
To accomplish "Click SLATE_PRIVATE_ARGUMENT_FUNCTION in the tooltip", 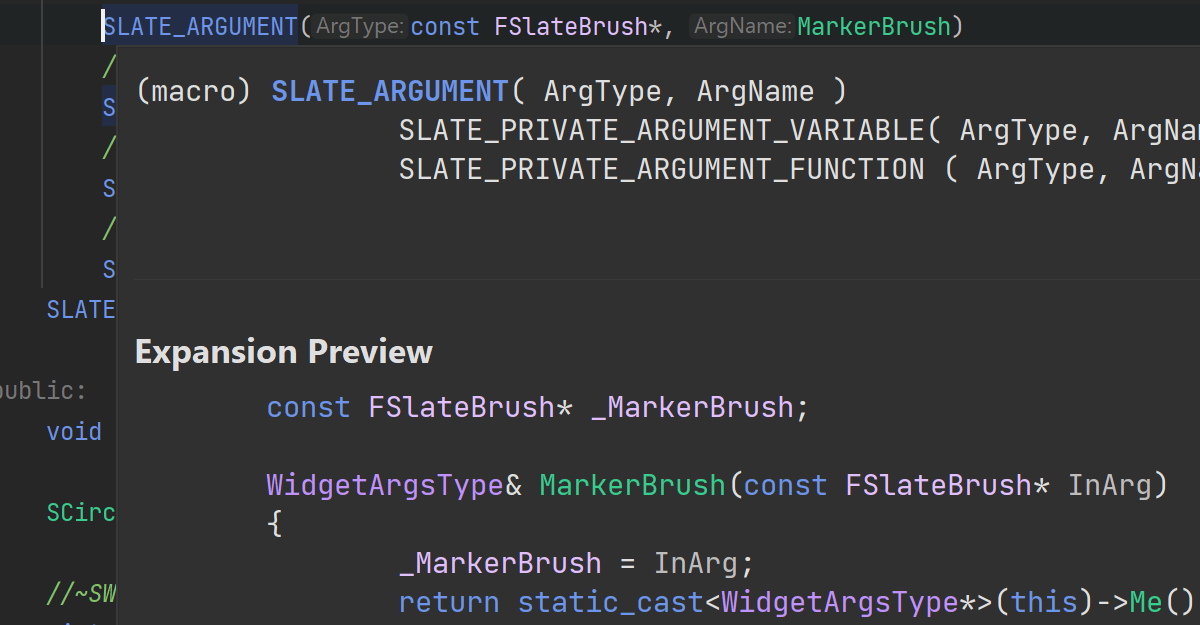I will coord(661,169).
